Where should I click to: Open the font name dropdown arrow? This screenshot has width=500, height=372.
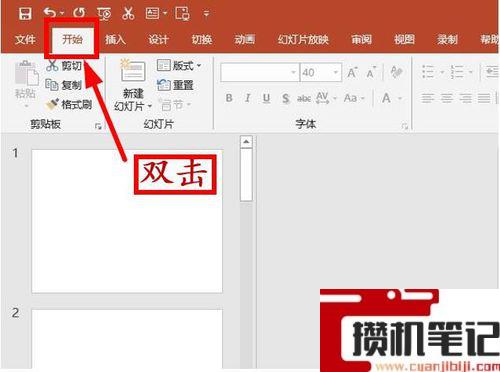(293, 72)
